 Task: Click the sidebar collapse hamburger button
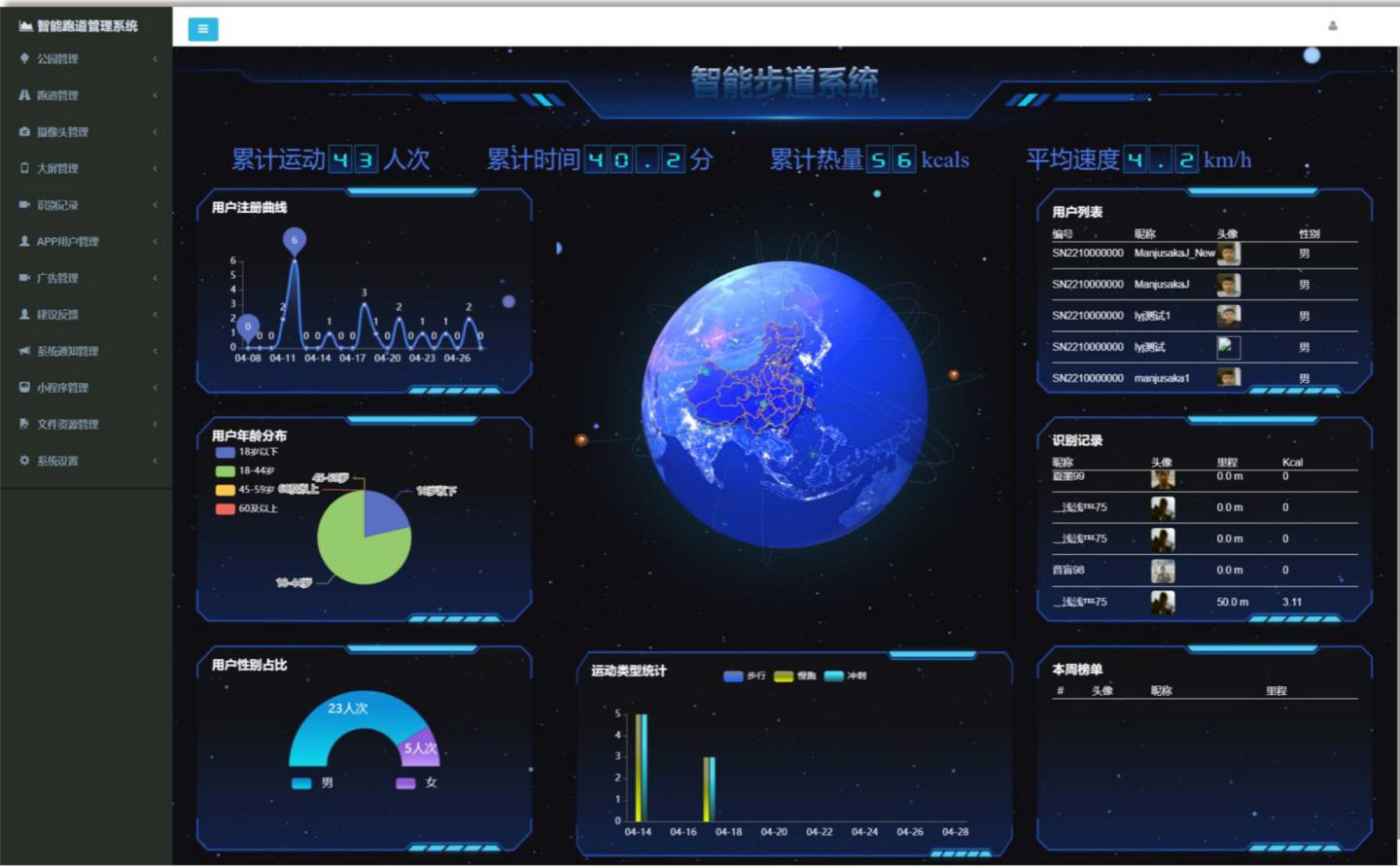tap(203, 29)
